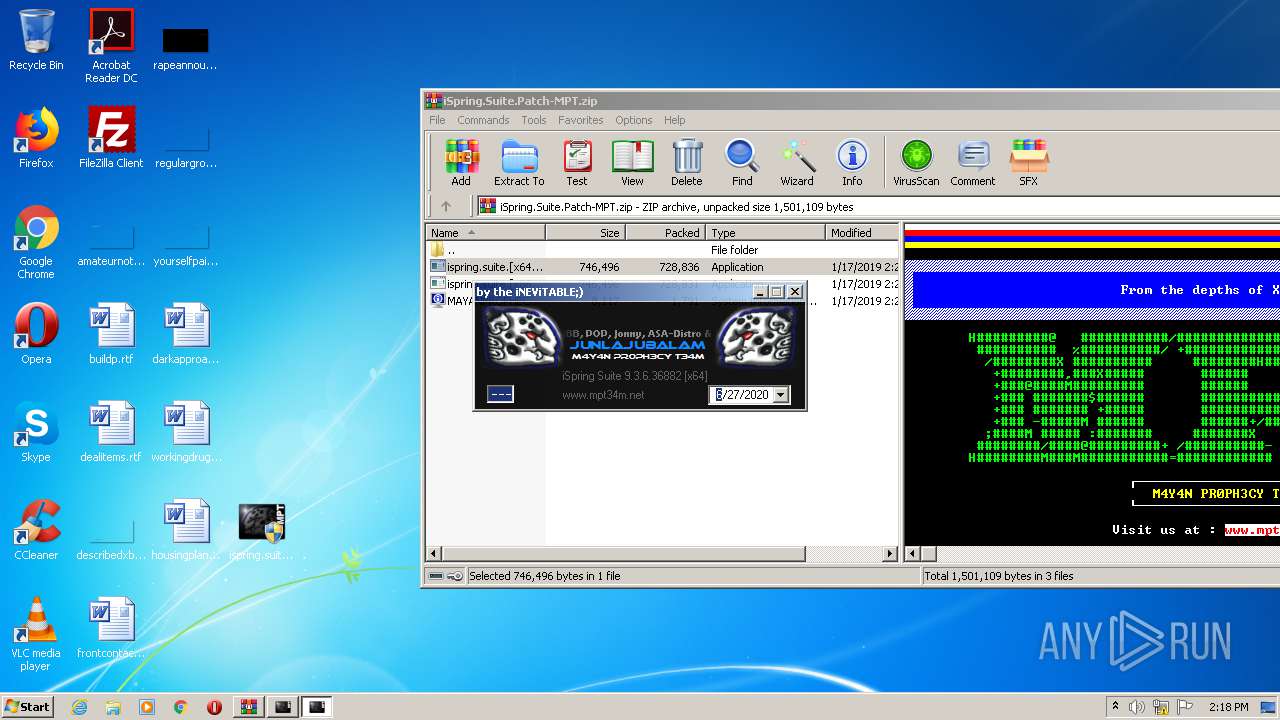Show hidden tray icons arrow

[x=1115, y=707]
